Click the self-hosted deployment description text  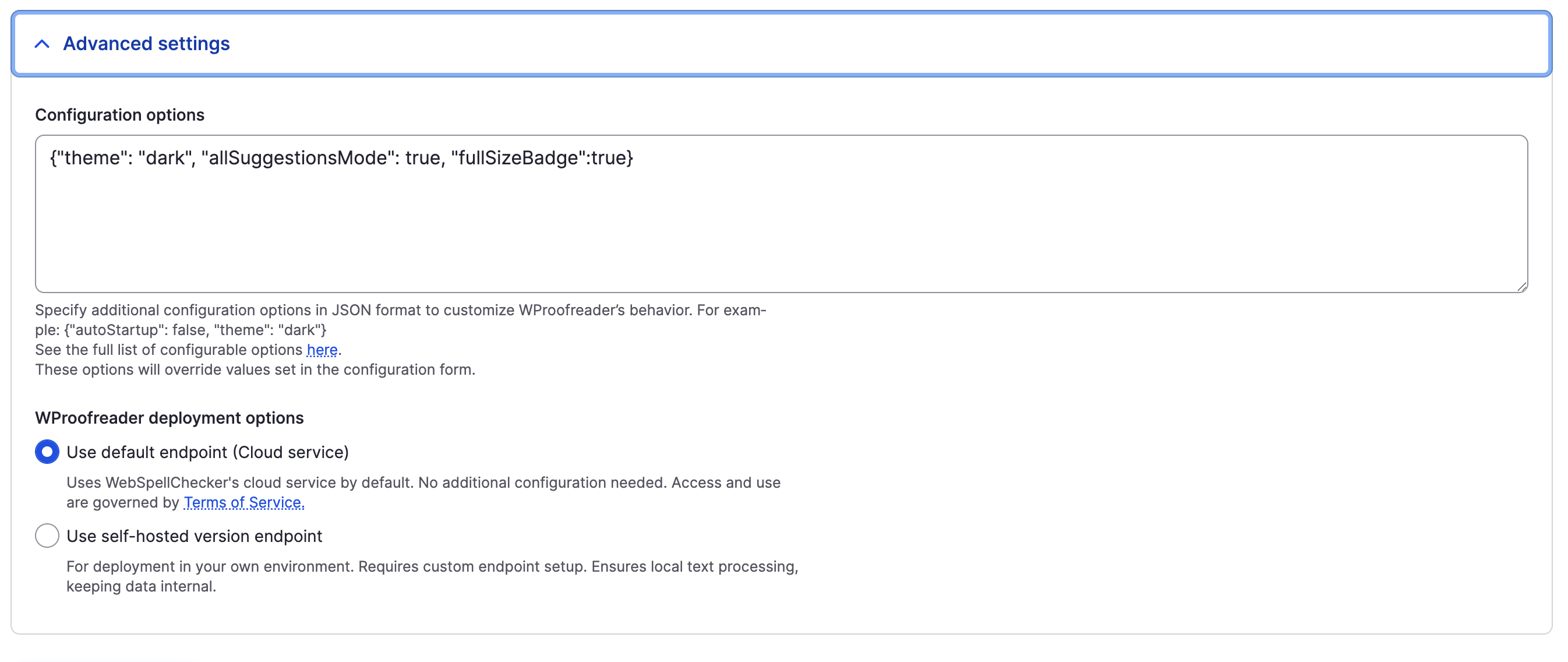[x=432, y=567]
